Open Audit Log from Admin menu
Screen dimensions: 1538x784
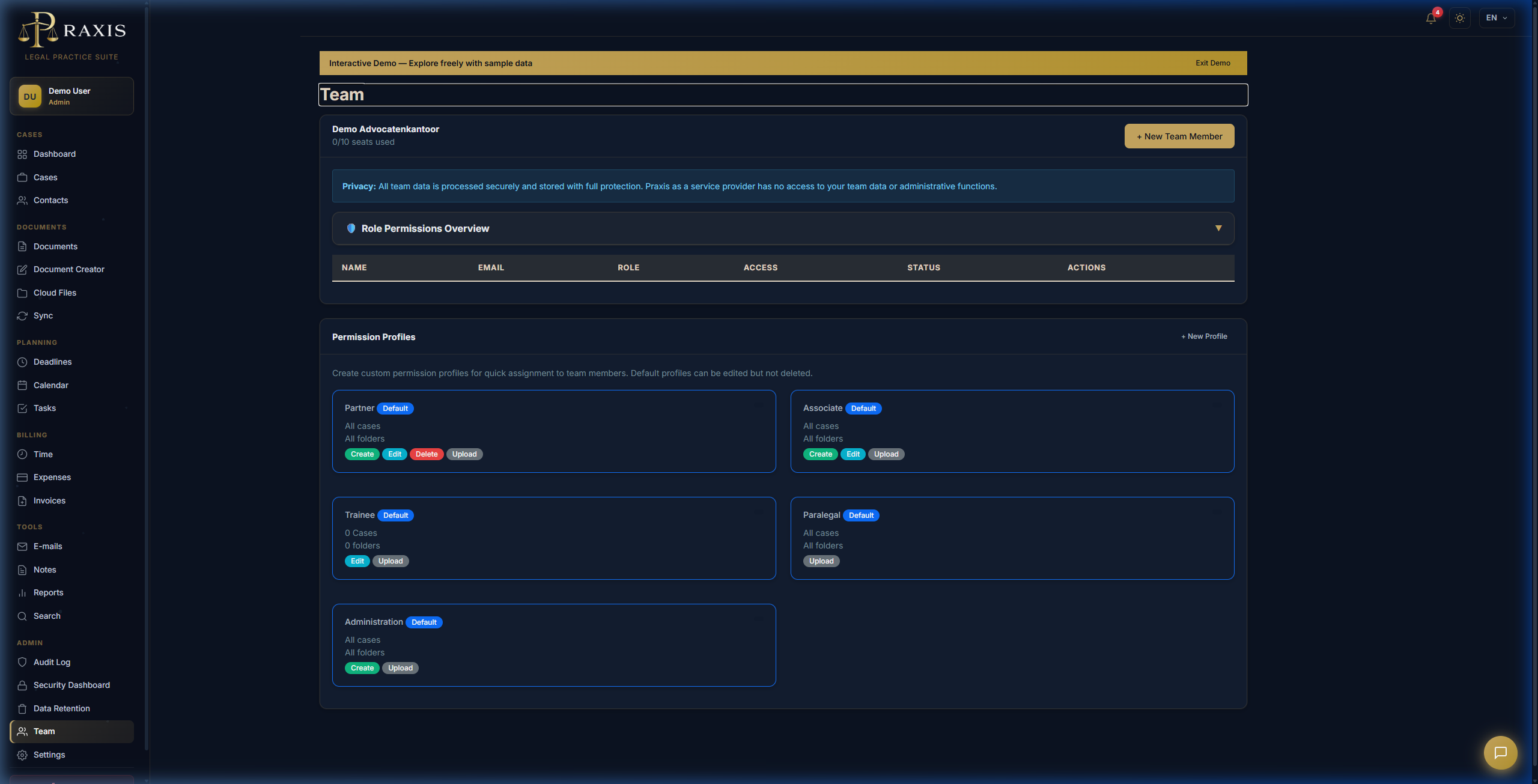tap(72, 662)
